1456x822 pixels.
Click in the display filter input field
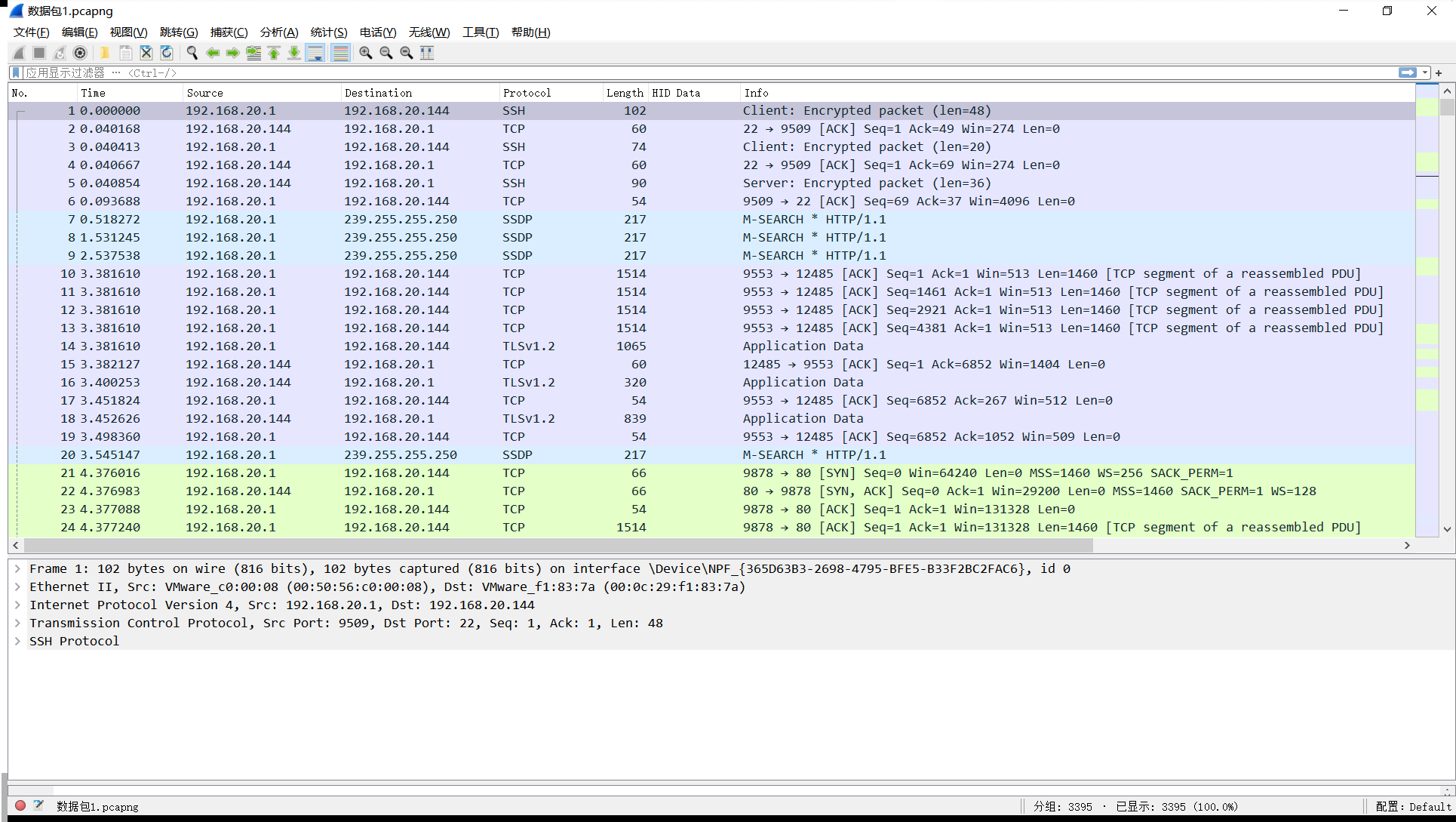coord(679,72)
